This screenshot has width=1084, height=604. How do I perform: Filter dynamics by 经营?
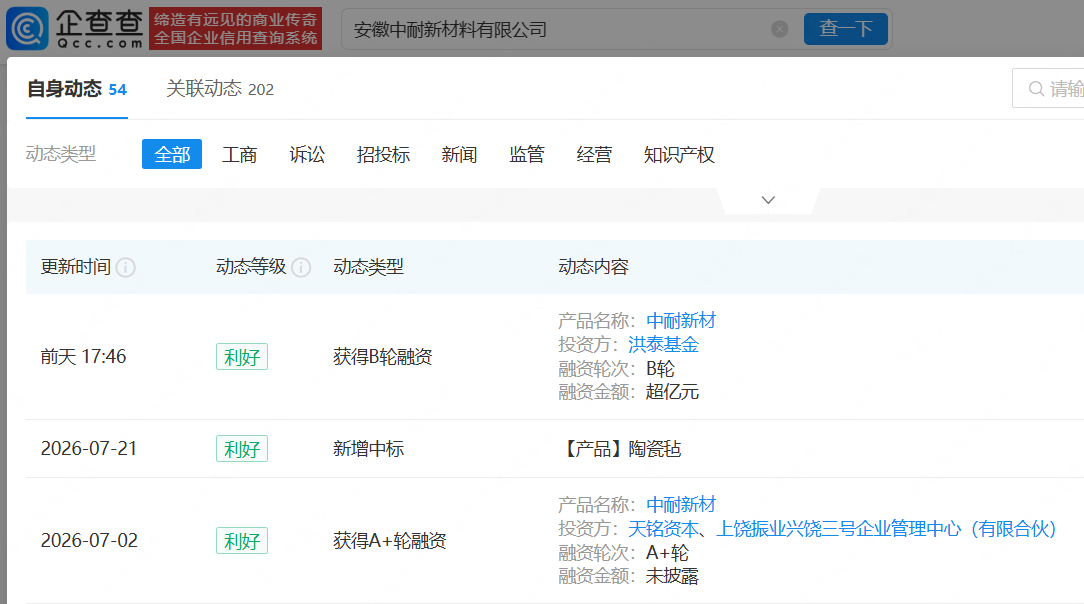tap(594, 154)
